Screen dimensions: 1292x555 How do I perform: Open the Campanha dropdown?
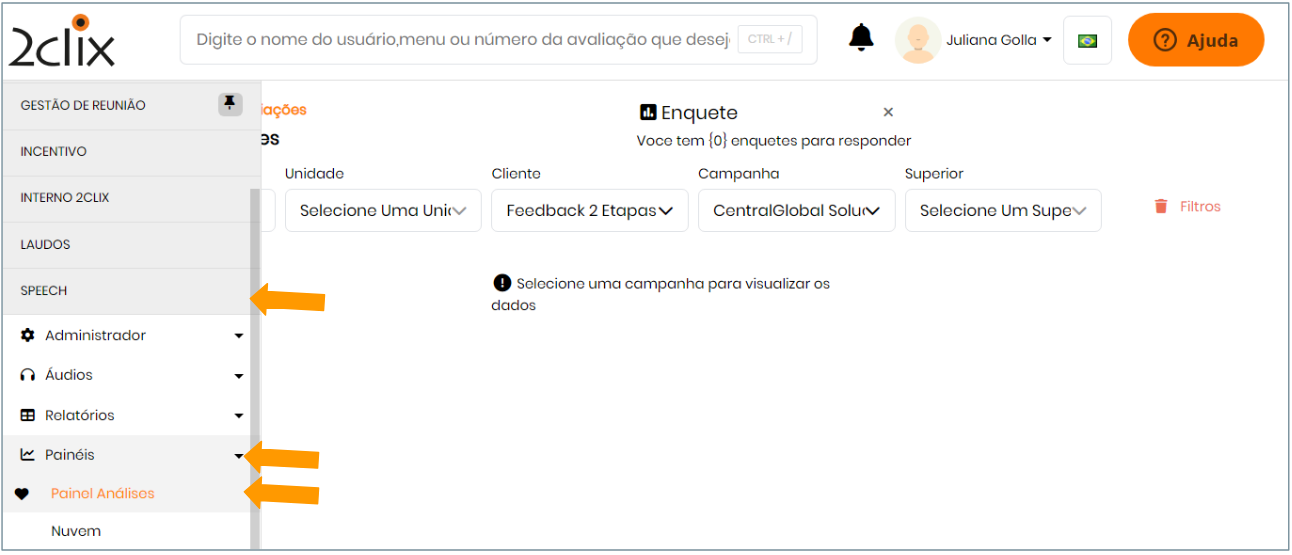click(796, 211)
